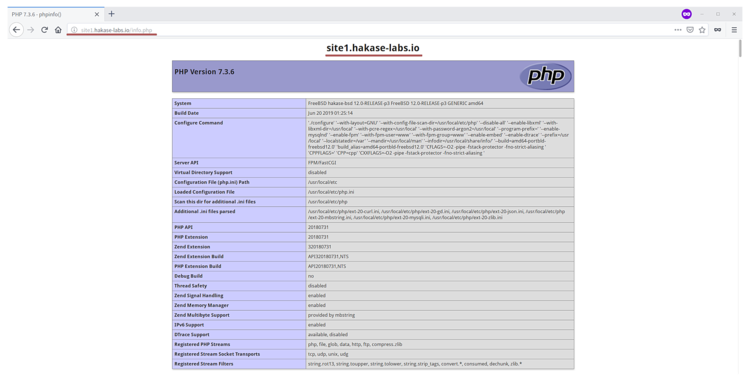Click the Registered PHP Streams label
This screenshot has height=382, width=750.
pos(202,344)
